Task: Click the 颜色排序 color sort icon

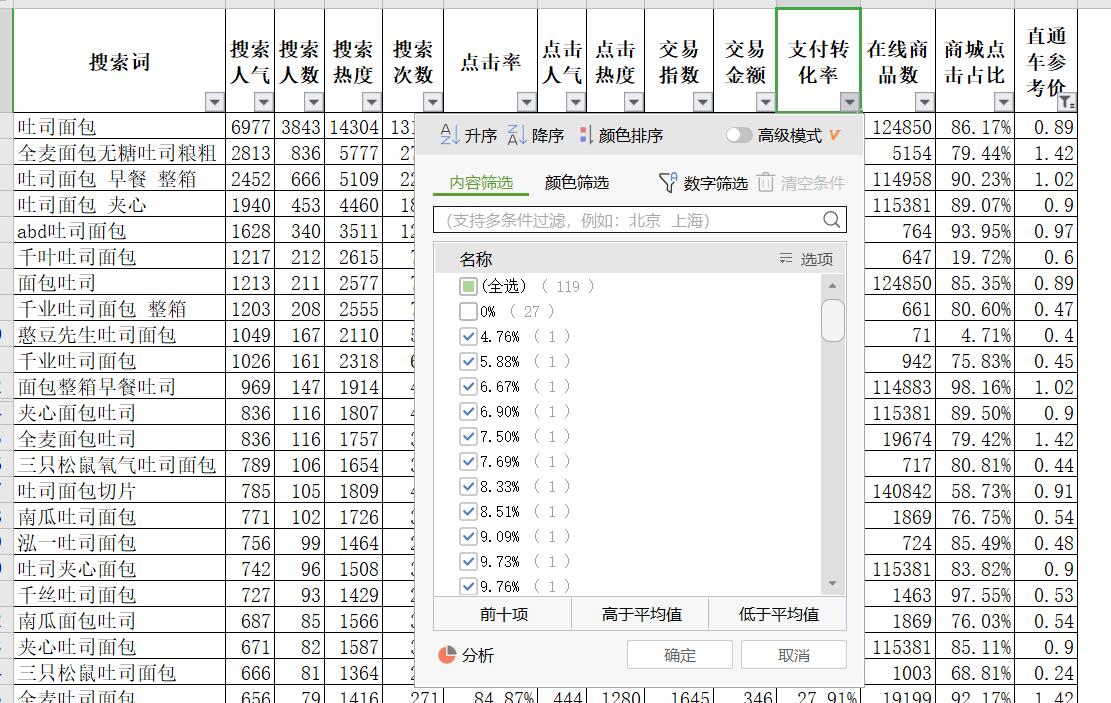Action: pos(586,135)
